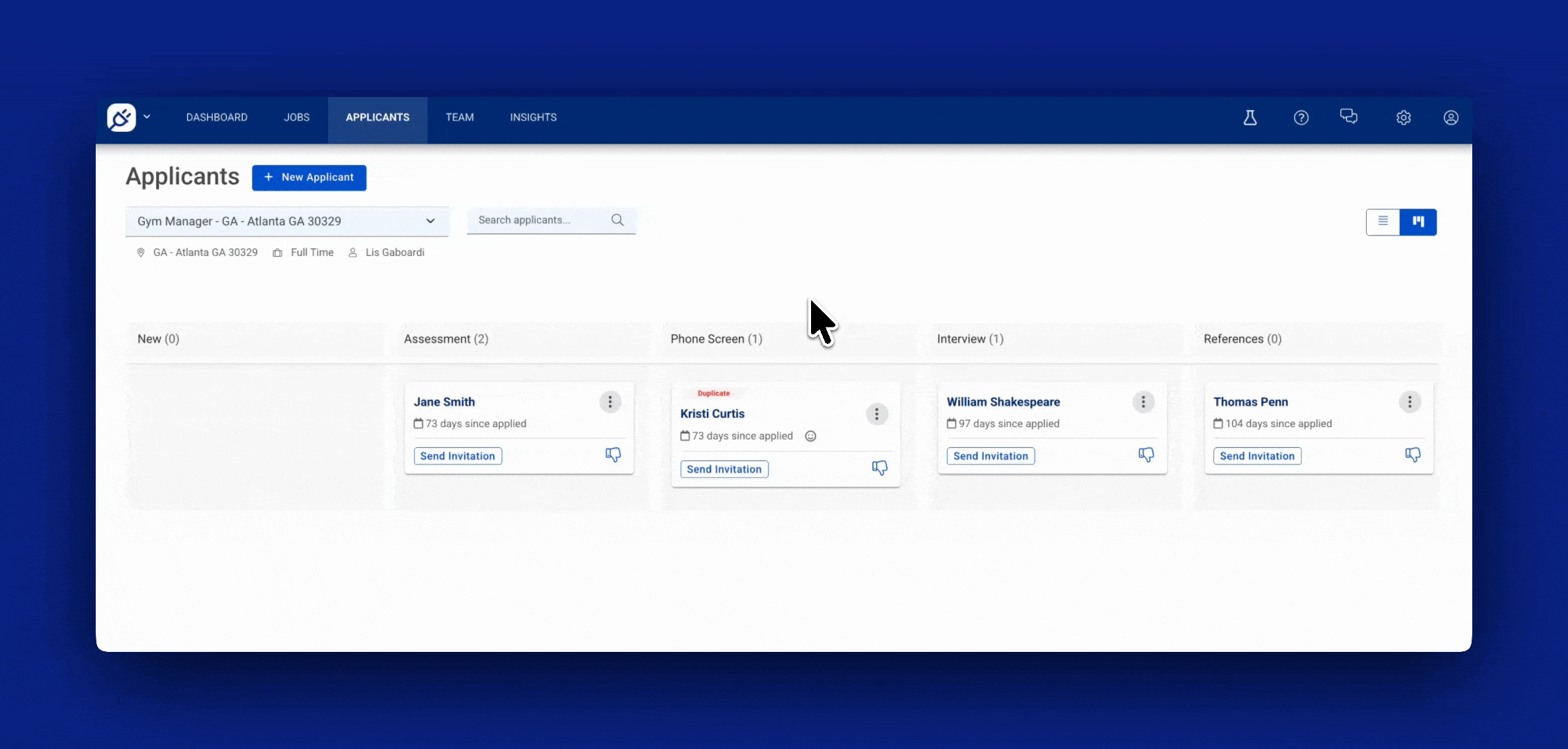Viewport: 1568px width, 749px height.
Task: Open the lab flask features icon
Action: (1250, 118)
